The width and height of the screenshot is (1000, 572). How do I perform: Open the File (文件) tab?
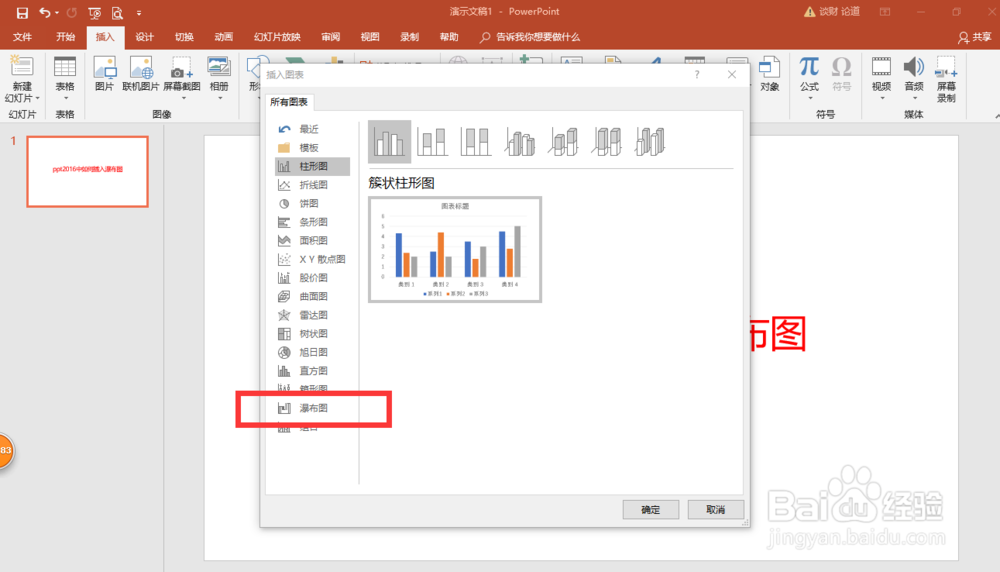point(22,37)
